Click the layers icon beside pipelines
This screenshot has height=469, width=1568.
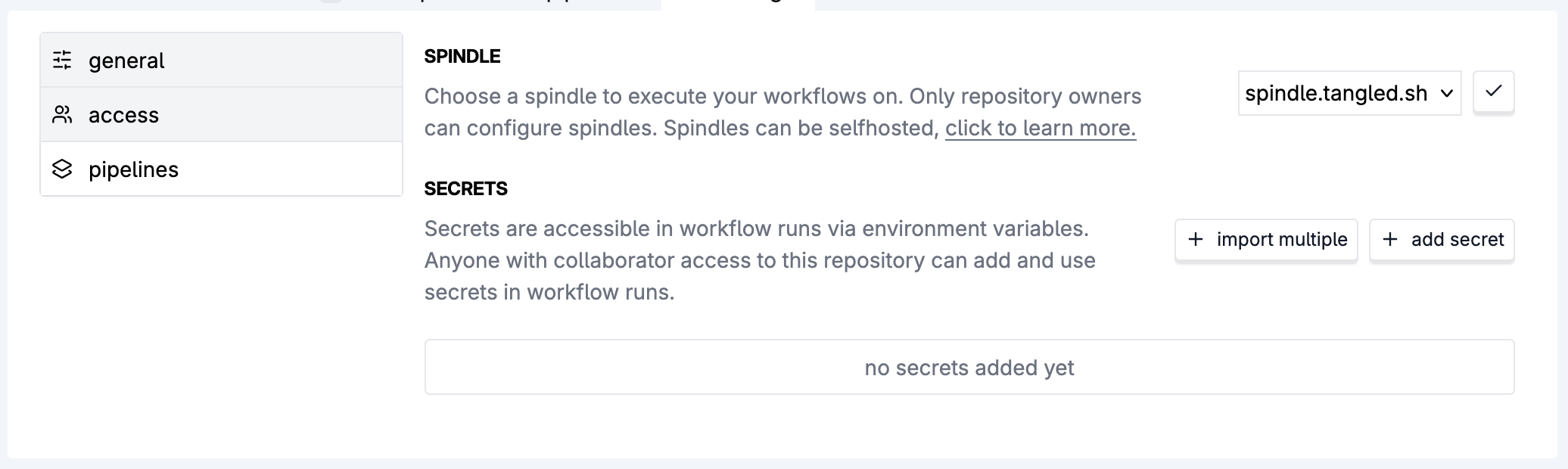(62, 169)
